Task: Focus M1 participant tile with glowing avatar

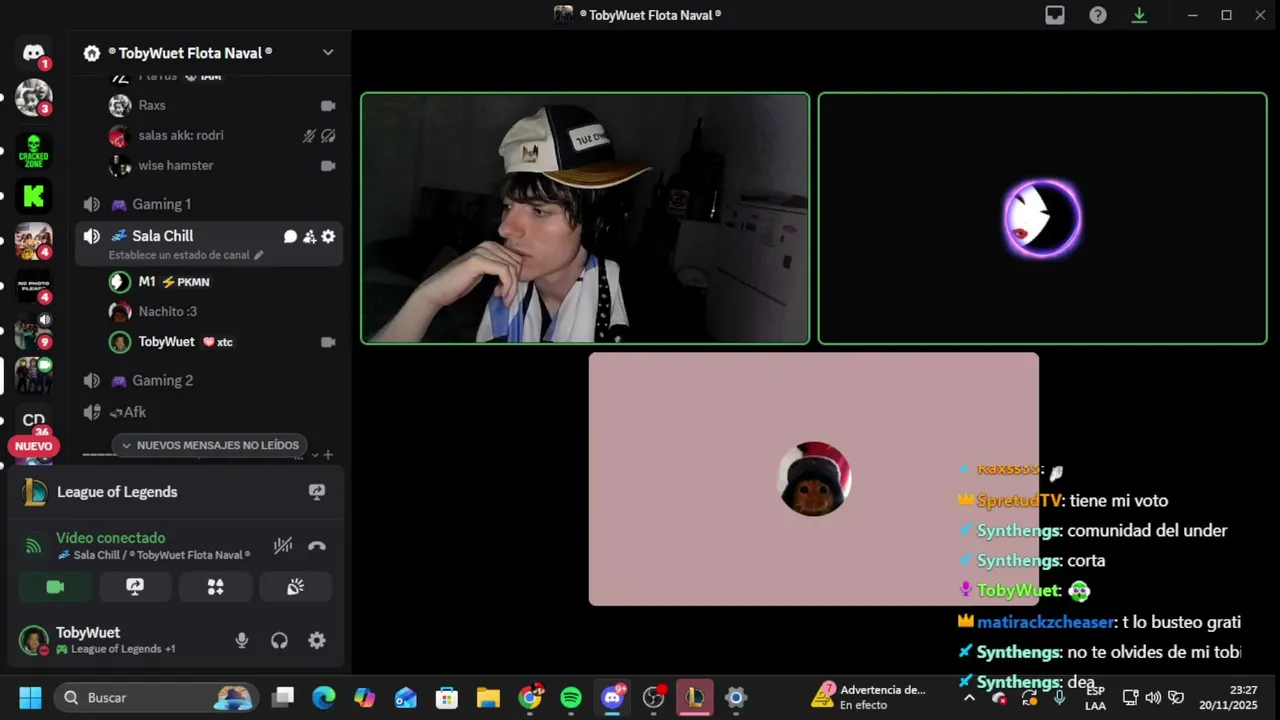Action: pos(1042,218)
